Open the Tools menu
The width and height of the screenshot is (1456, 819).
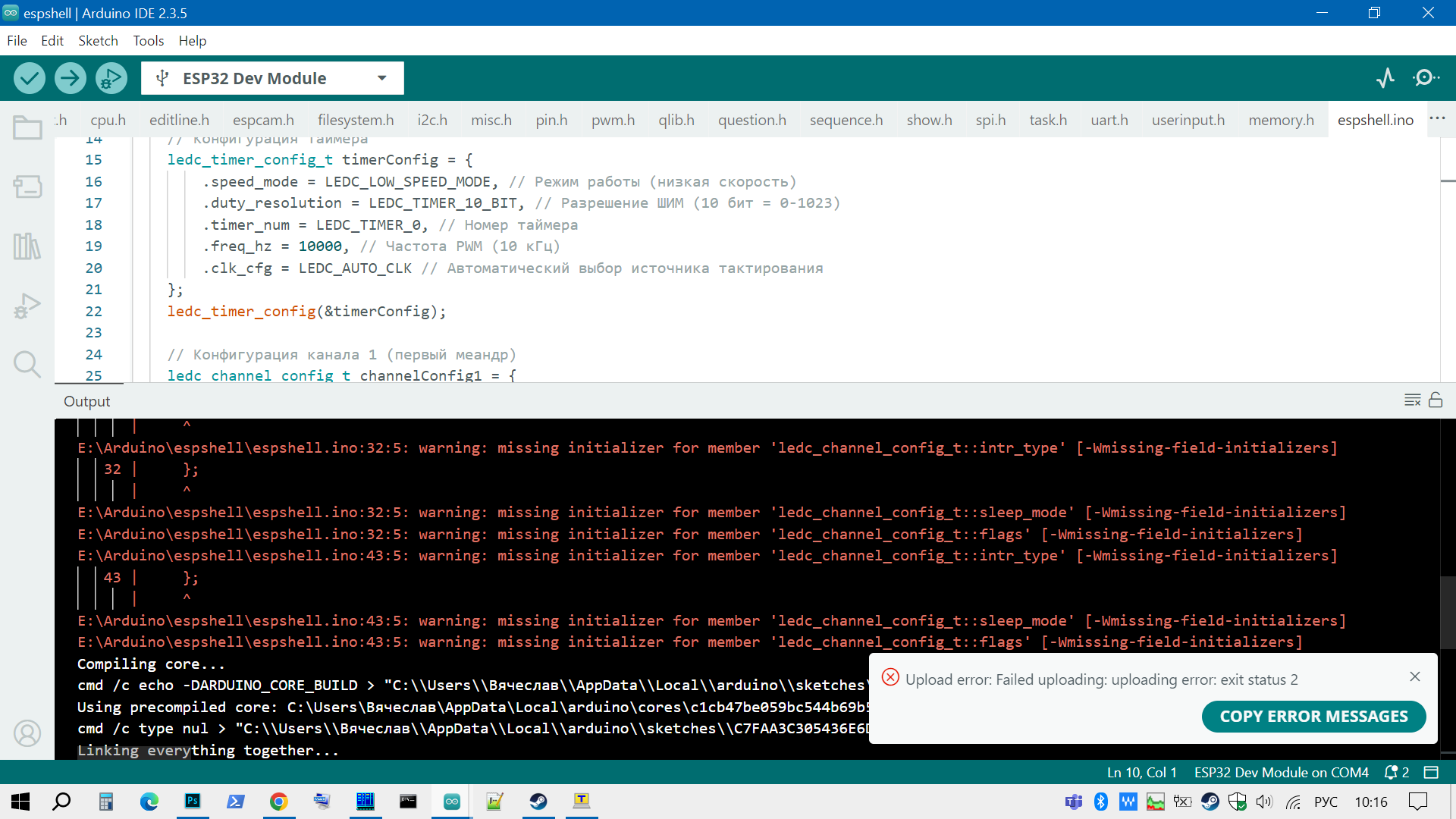pyautogui.click(x=149, y=41)
